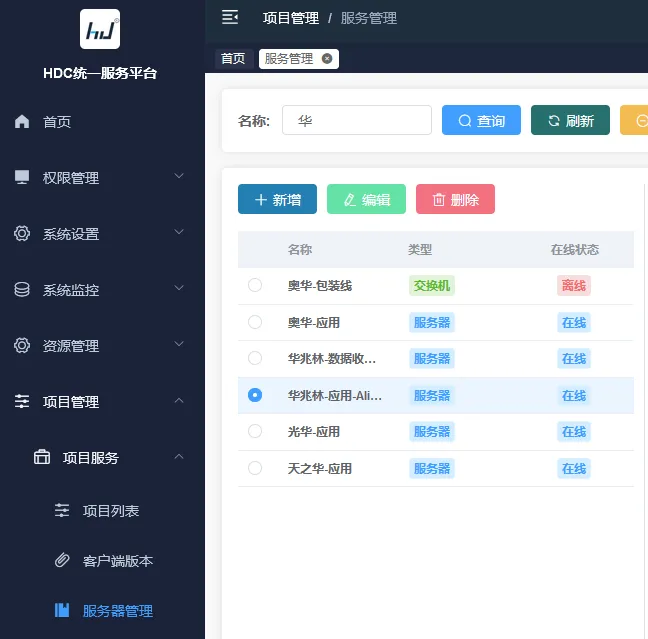Click the 光华-应用 name cell

[314, 432]
